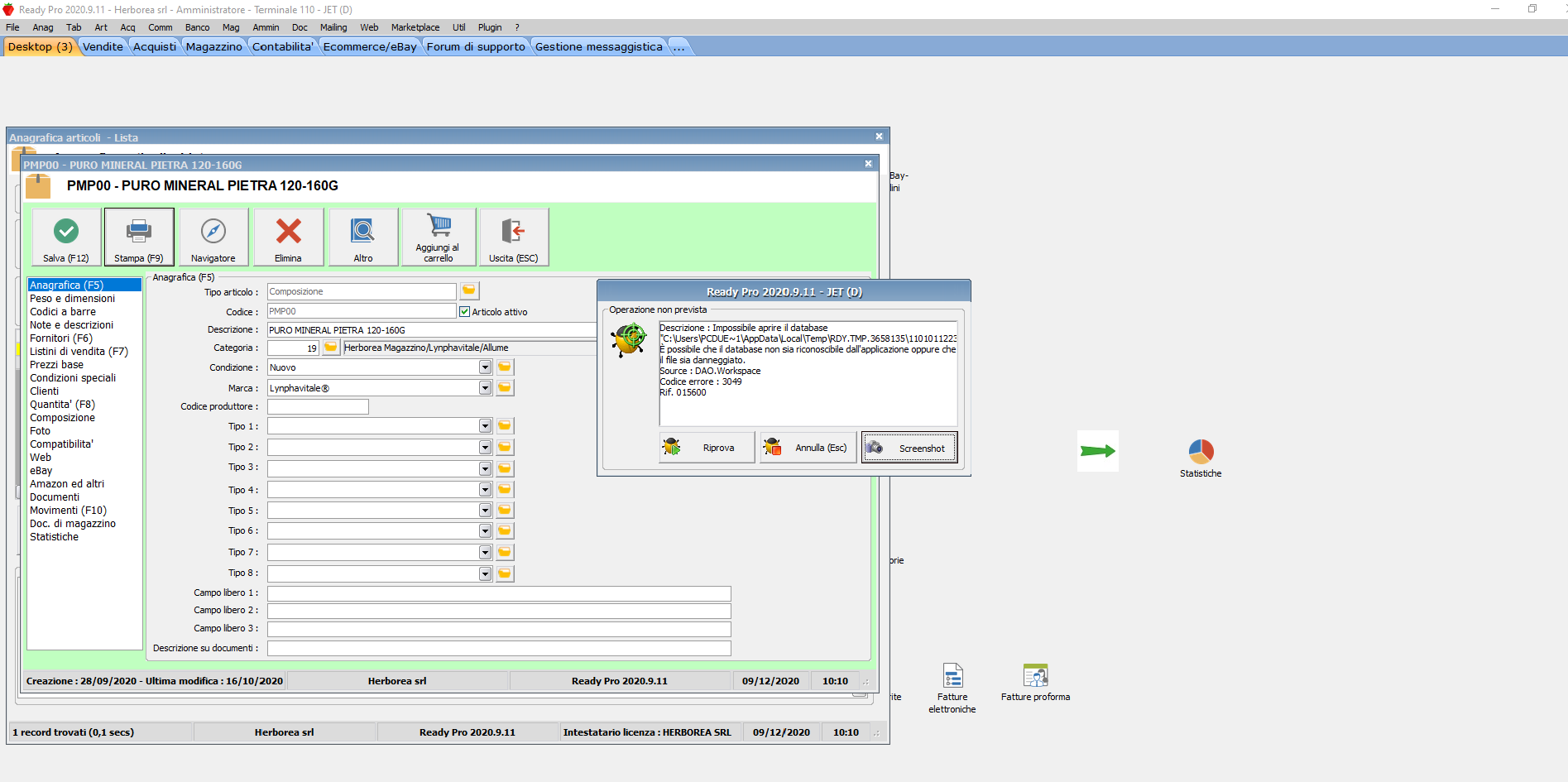Open the Statistiche pie chart desktop icon
Image resolution: width=1568 pixels, height=782 pixels.
tap(1201, 452)
